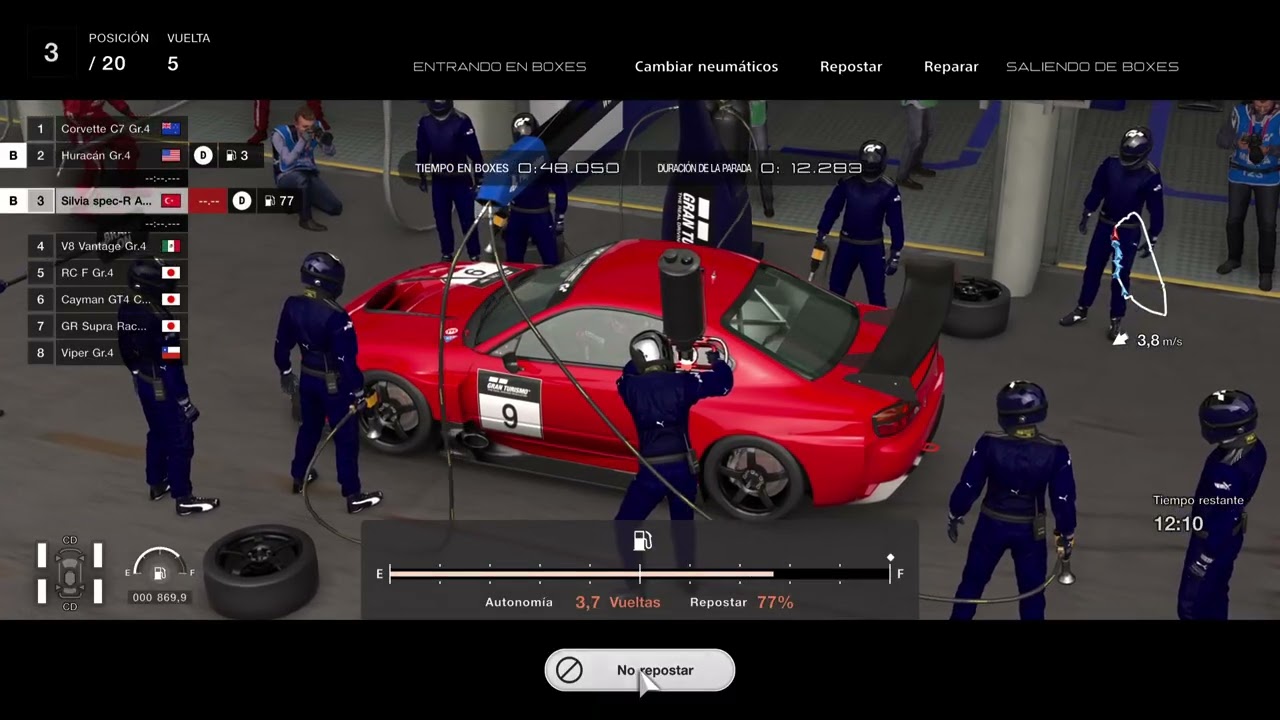Click the Huracán Gr.4 leaderboard row
This screenshot has height=720, width=1280.
pyautogui.click(x=107, y=155)
